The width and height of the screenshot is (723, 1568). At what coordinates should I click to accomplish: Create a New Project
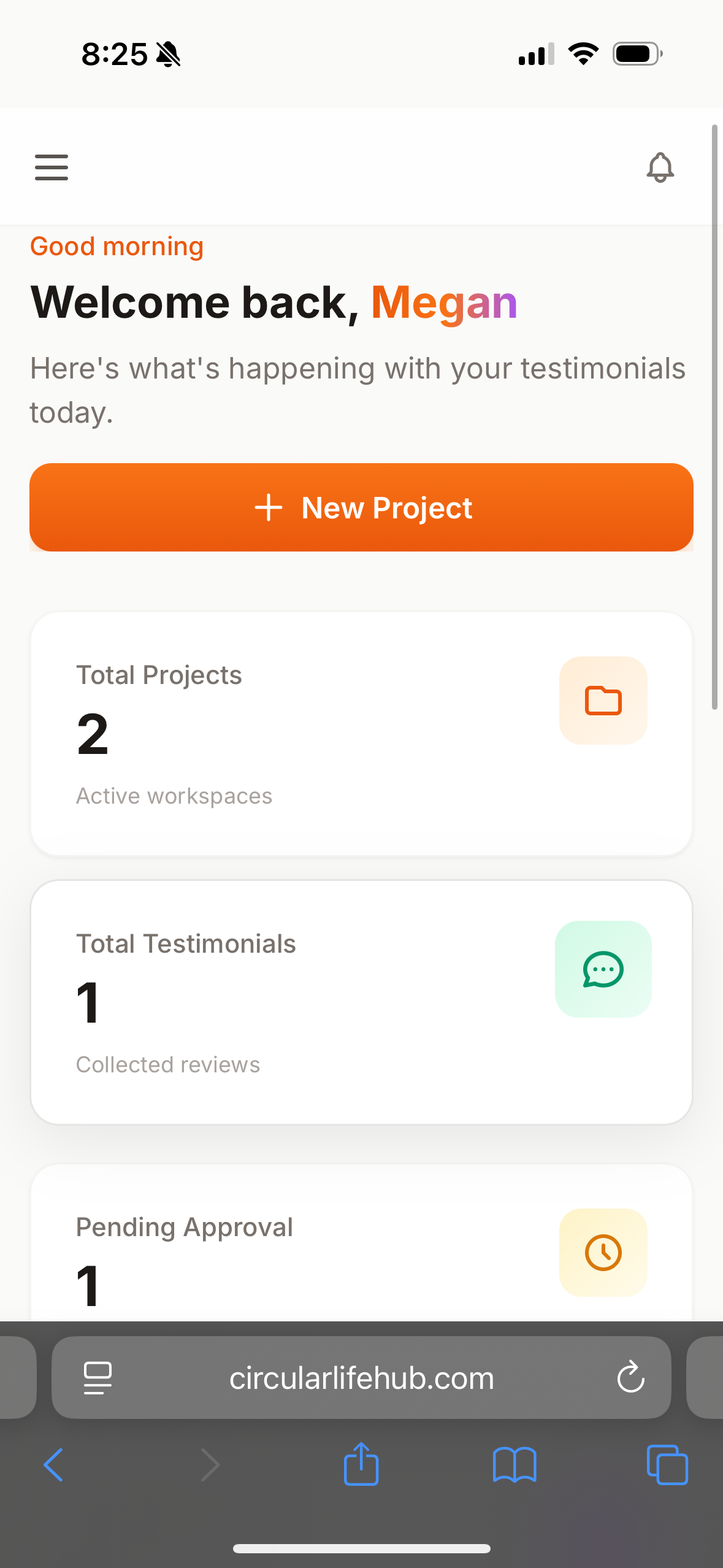(361, 507)
